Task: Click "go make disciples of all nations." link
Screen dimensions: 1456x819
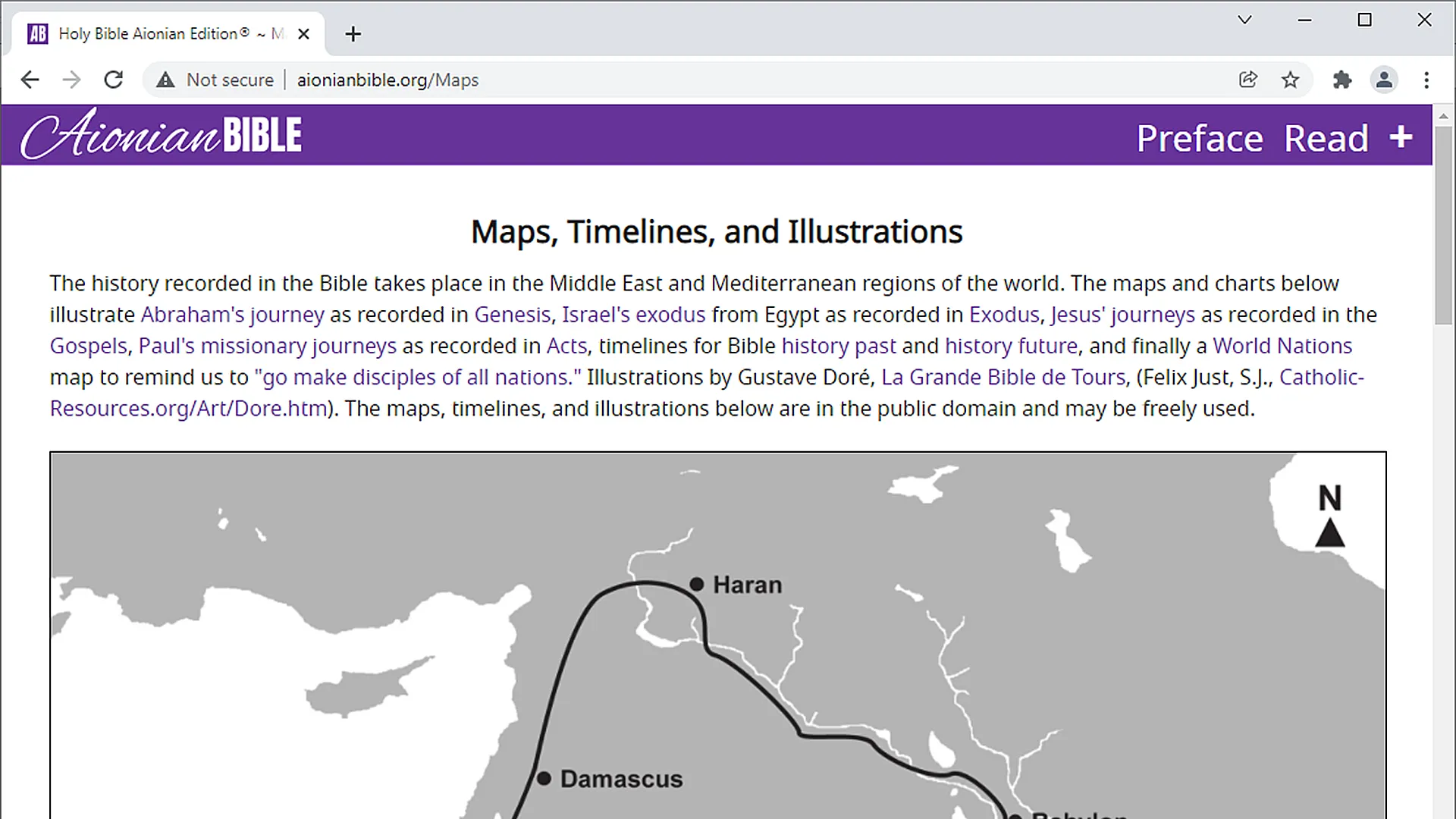Action: click(418, 377)
